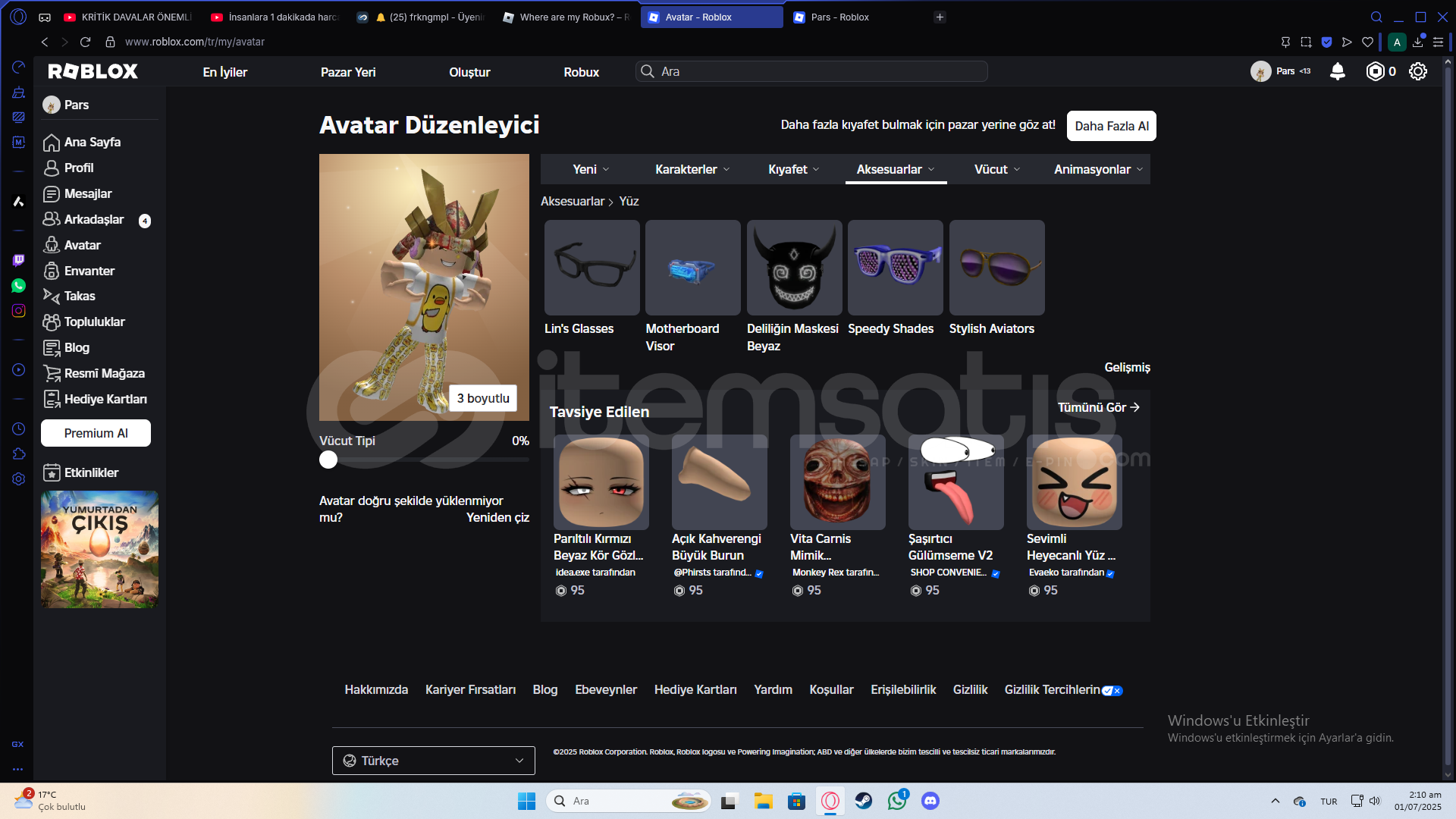Open Arkadaşlar in the sidebar
The width and height of the screenshot is (1456, 819).
[x=93, y=219]
